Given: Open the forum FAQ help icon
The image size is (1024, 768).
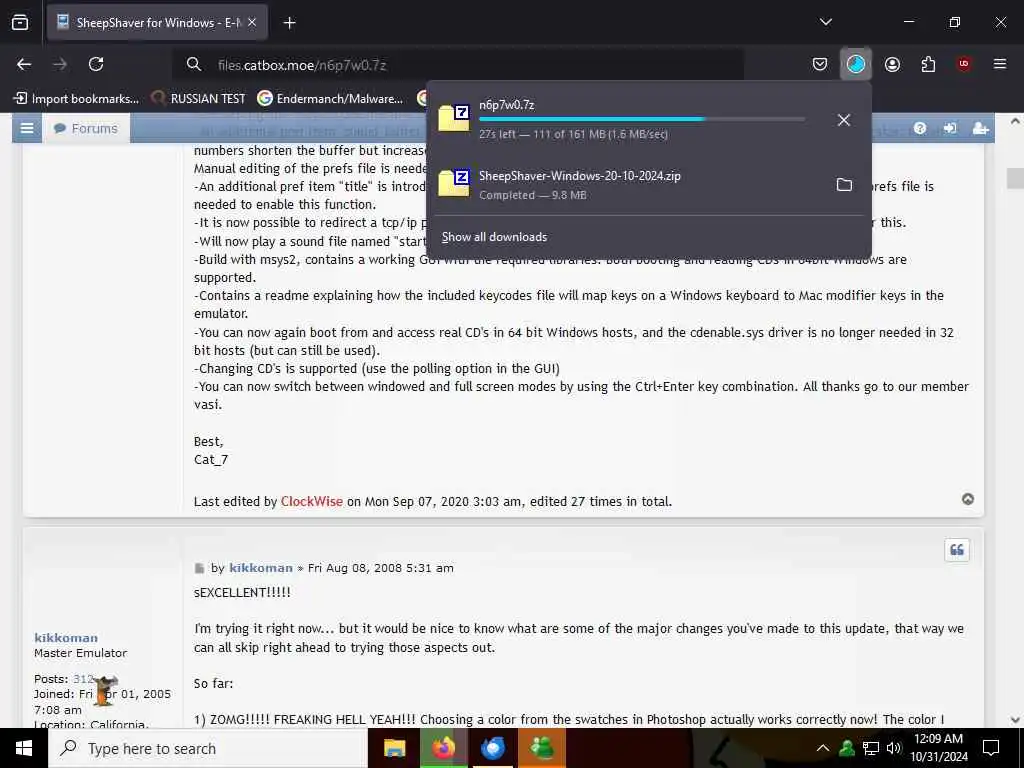Looking at the screenshot, I should coord(920,129).
